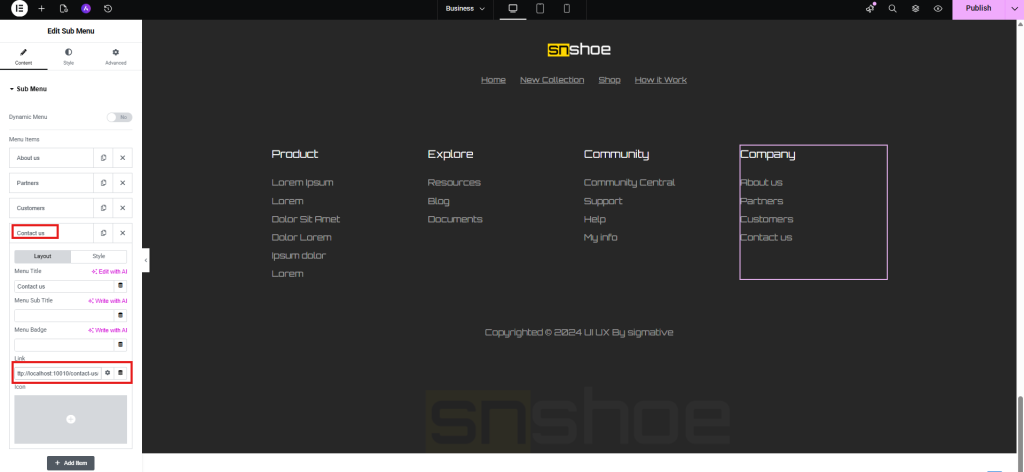Duplicate the Partners menu item
This screenshot has width=1024, height=472.
(x=103, y=183)
